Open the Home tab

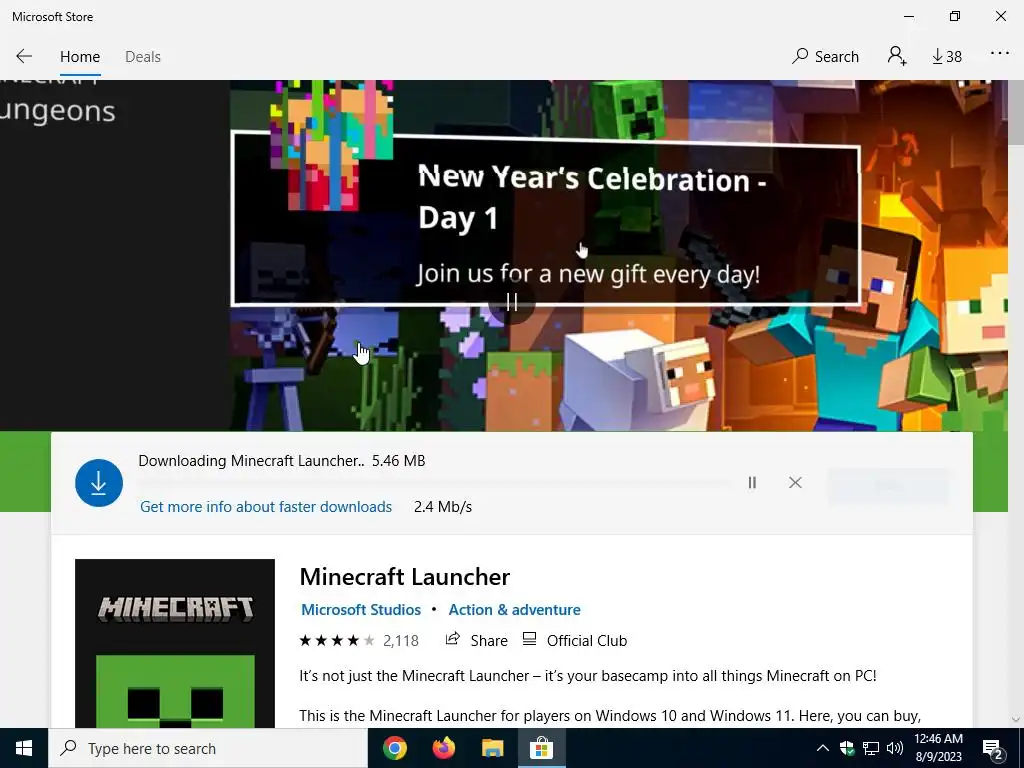coord(80,57)
